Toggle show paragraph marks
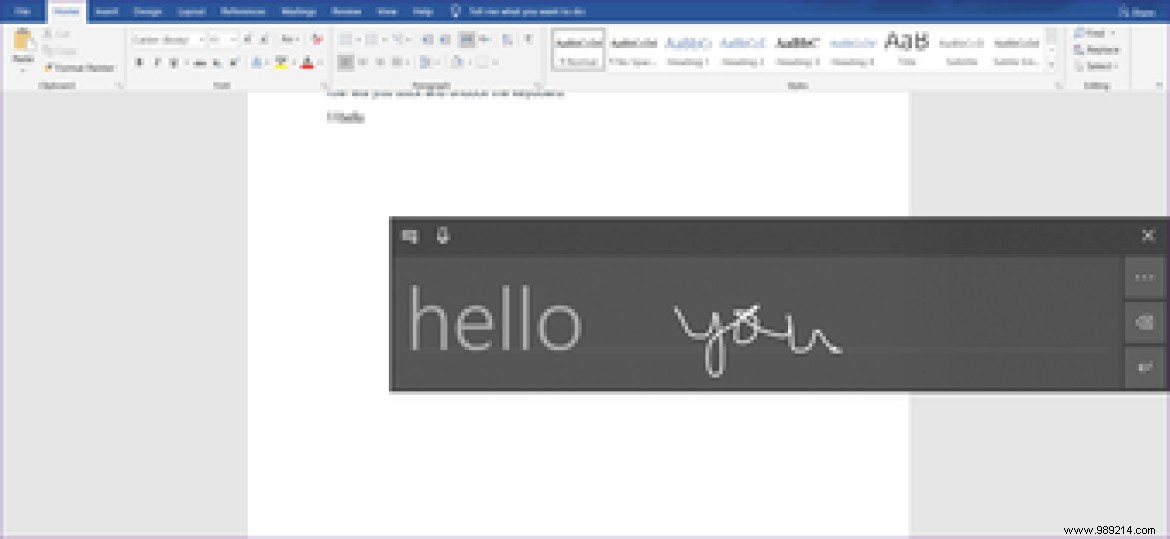 [528, 40]
